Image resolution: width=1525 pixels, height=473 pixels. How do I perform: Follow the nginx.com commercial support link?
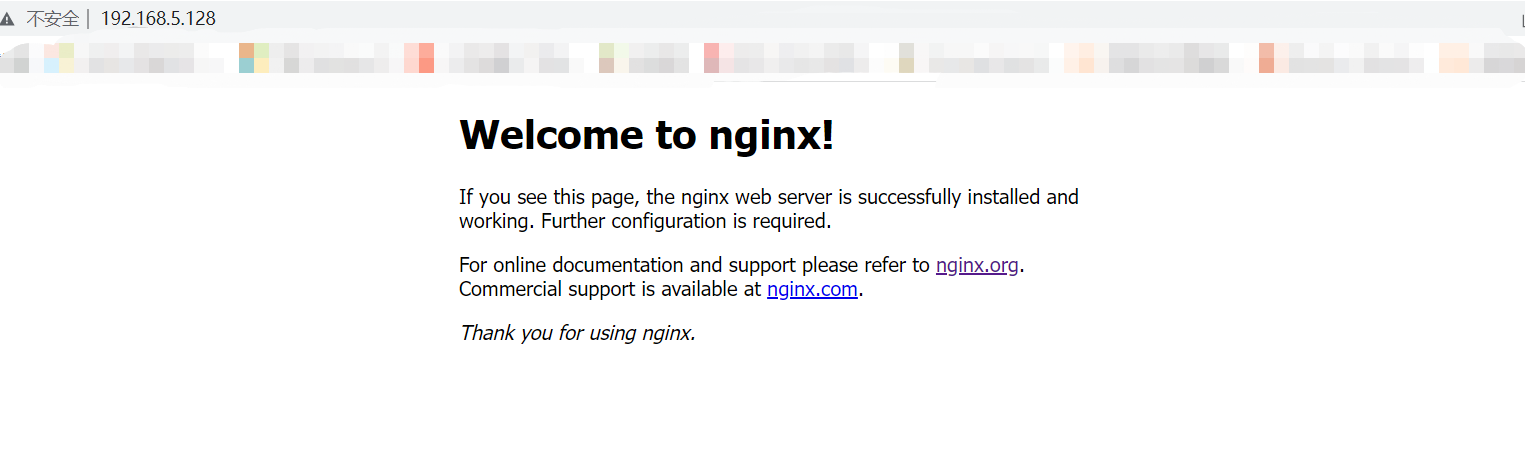click(x=812, y=290)
